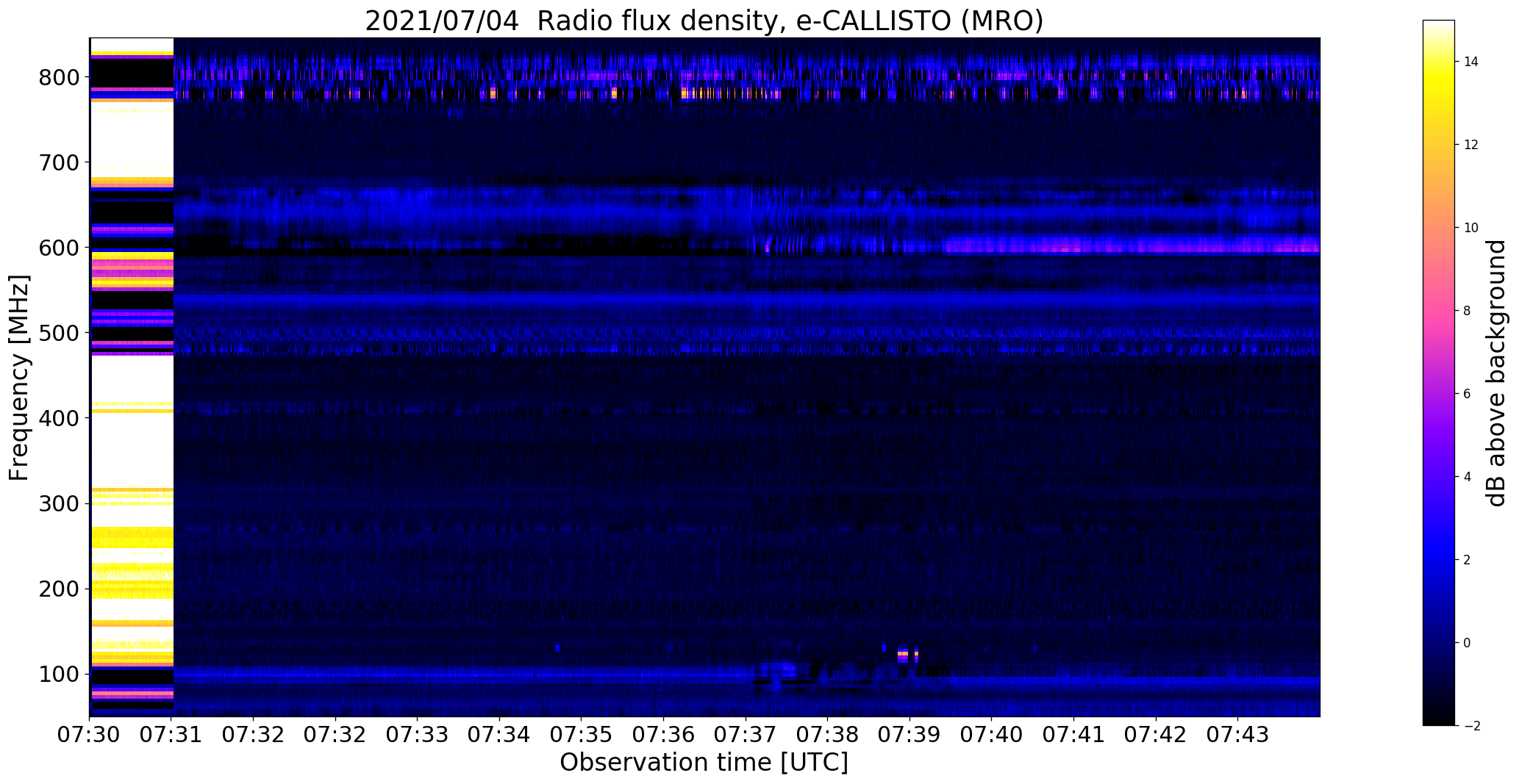Click the 07:36 time tick label
1519x784 pixels.
point(664,735)
